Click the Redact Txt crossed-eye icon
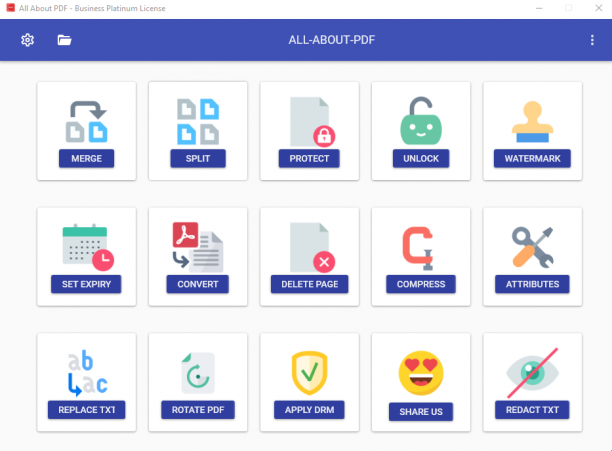The width and height of the screenshot is (612, 451). coord(532,373)
